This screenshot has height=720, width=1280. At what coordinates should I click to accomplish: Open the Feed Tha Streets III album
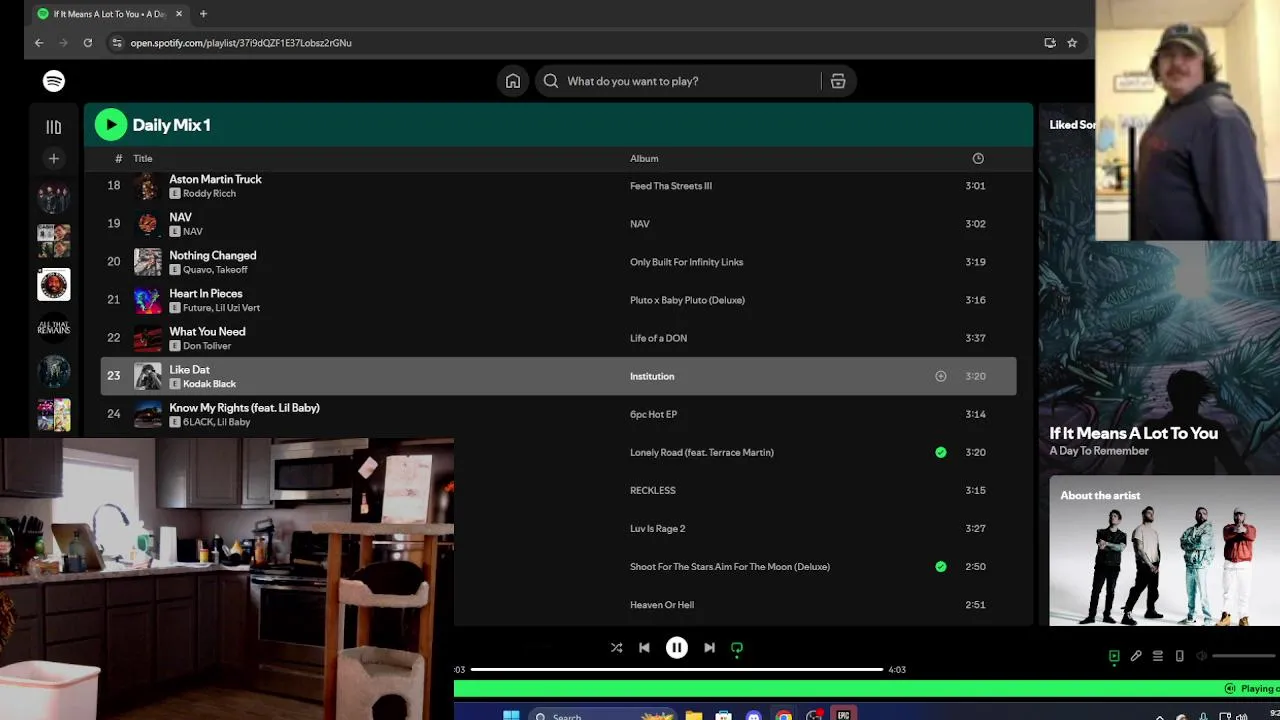[671, 186]
